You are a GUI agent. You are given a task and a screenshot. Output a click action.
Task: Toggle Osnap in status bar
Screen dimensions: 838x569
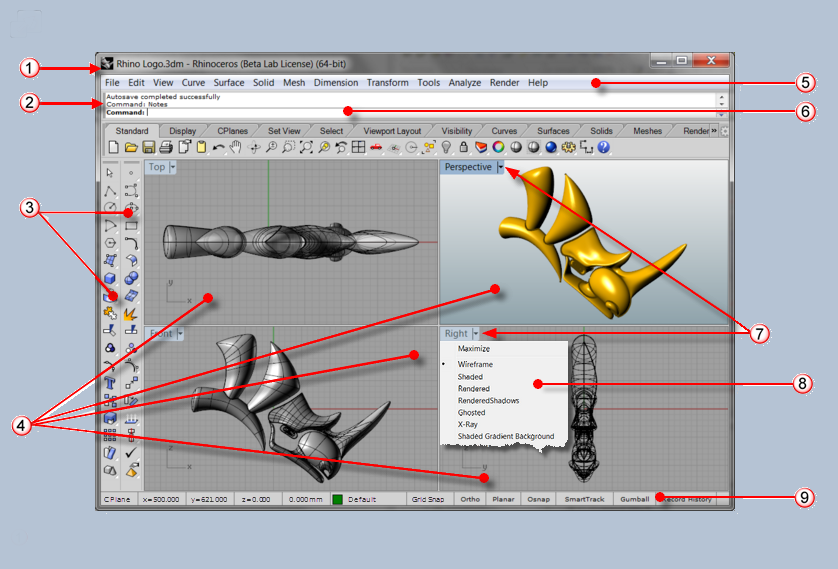point(539,499)
